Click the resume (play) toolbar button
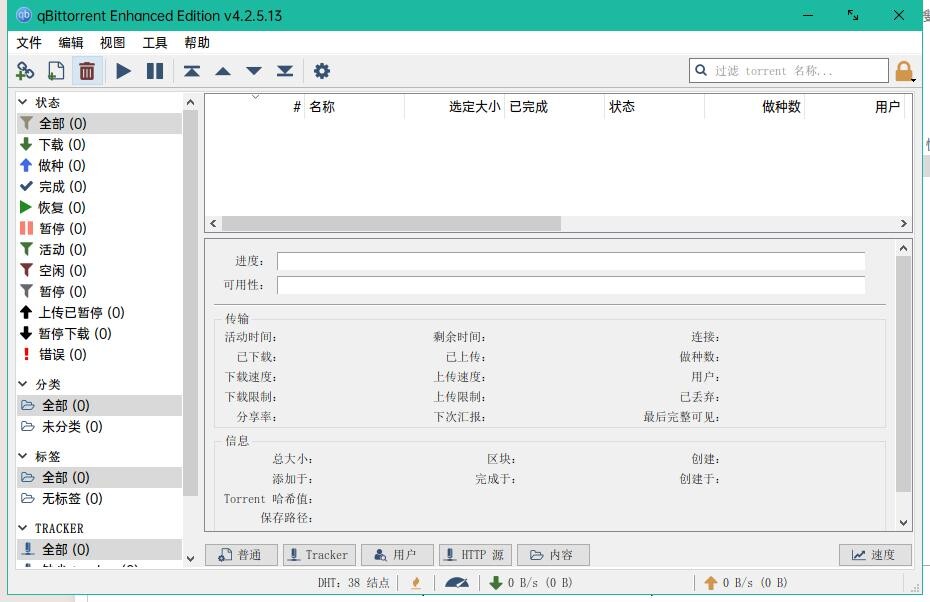 coord(123,71)
